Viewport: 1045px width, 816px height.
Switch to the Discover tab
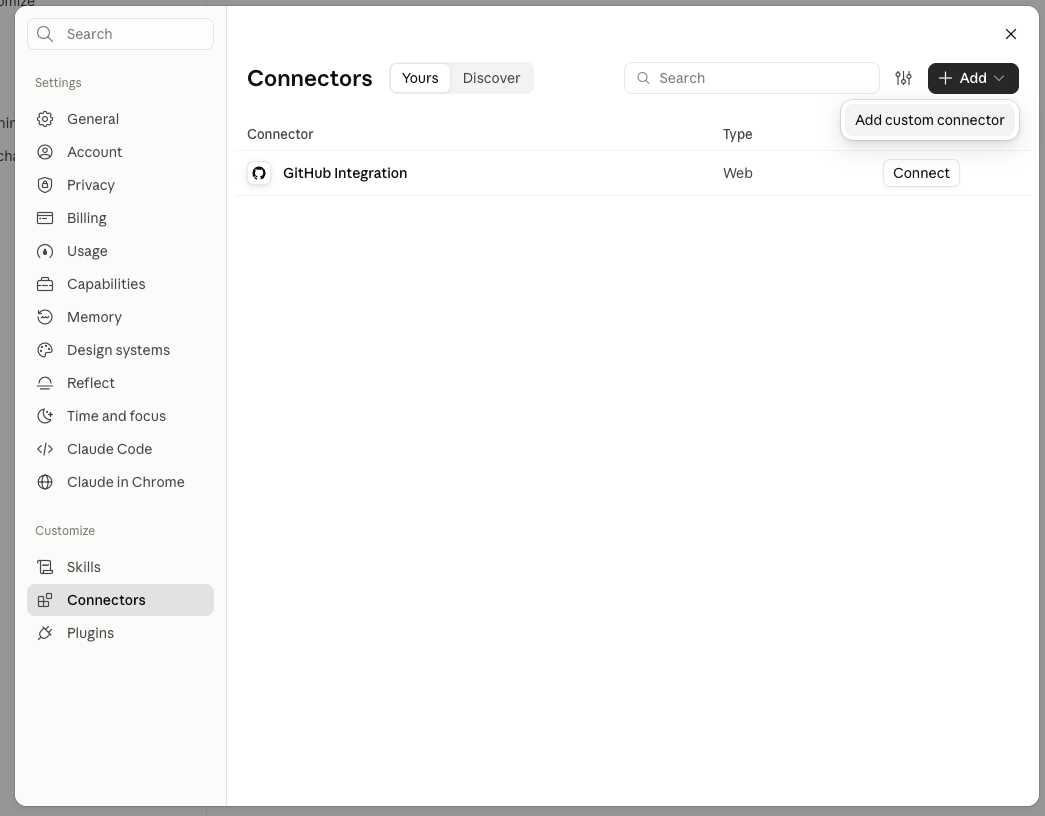coord(491,78)
